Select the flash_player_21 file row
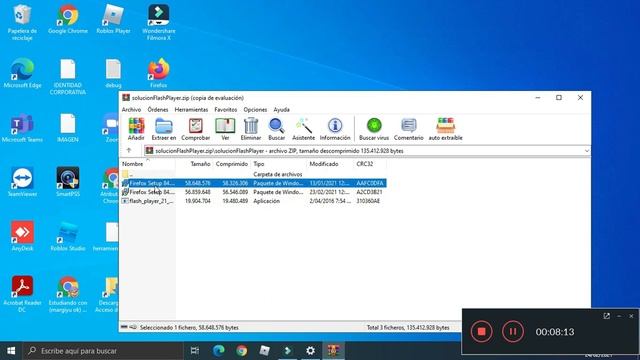 tap(253, 201)
